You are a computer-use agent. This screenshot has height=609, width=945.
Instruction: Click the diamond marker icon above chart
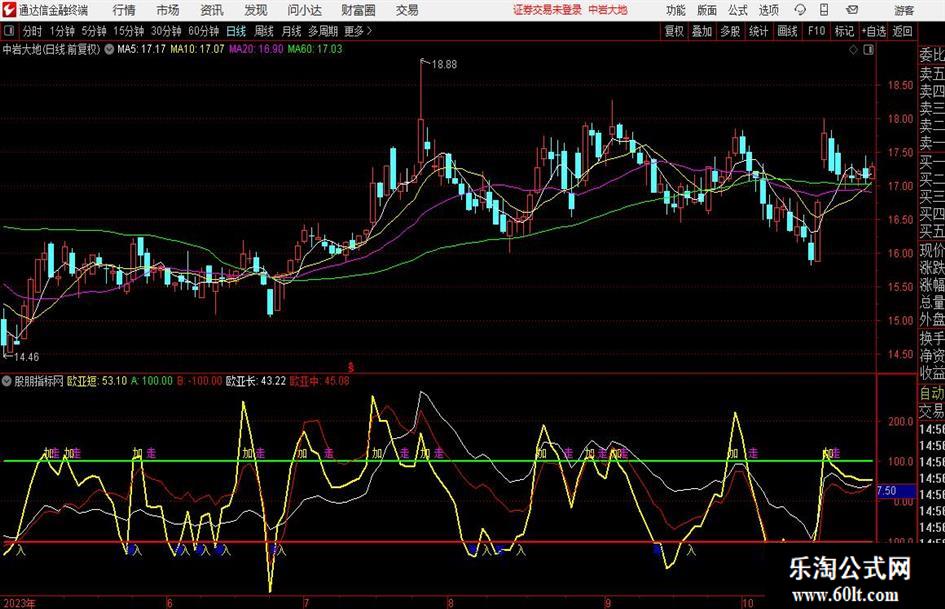pyautogui.click(x=853, y=50)
